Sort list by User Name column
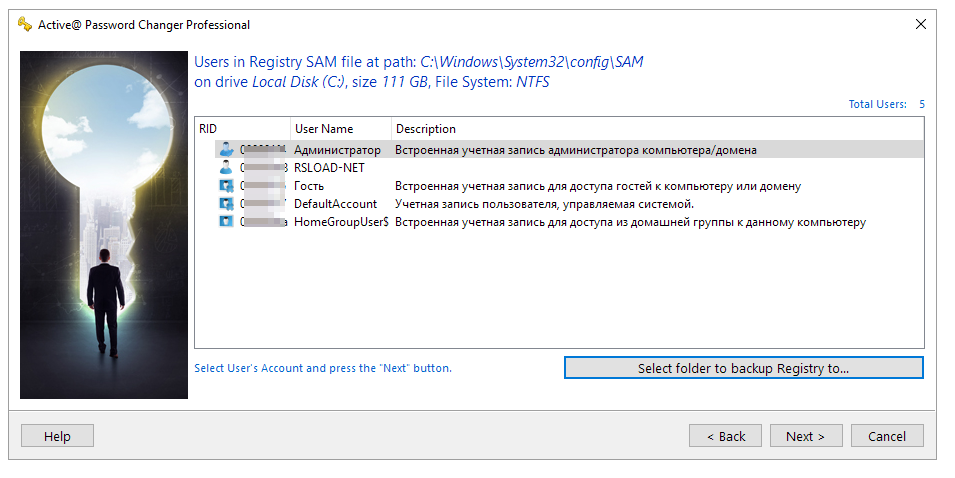This screenshot has height=478, width=955. [x=338, y=129]
